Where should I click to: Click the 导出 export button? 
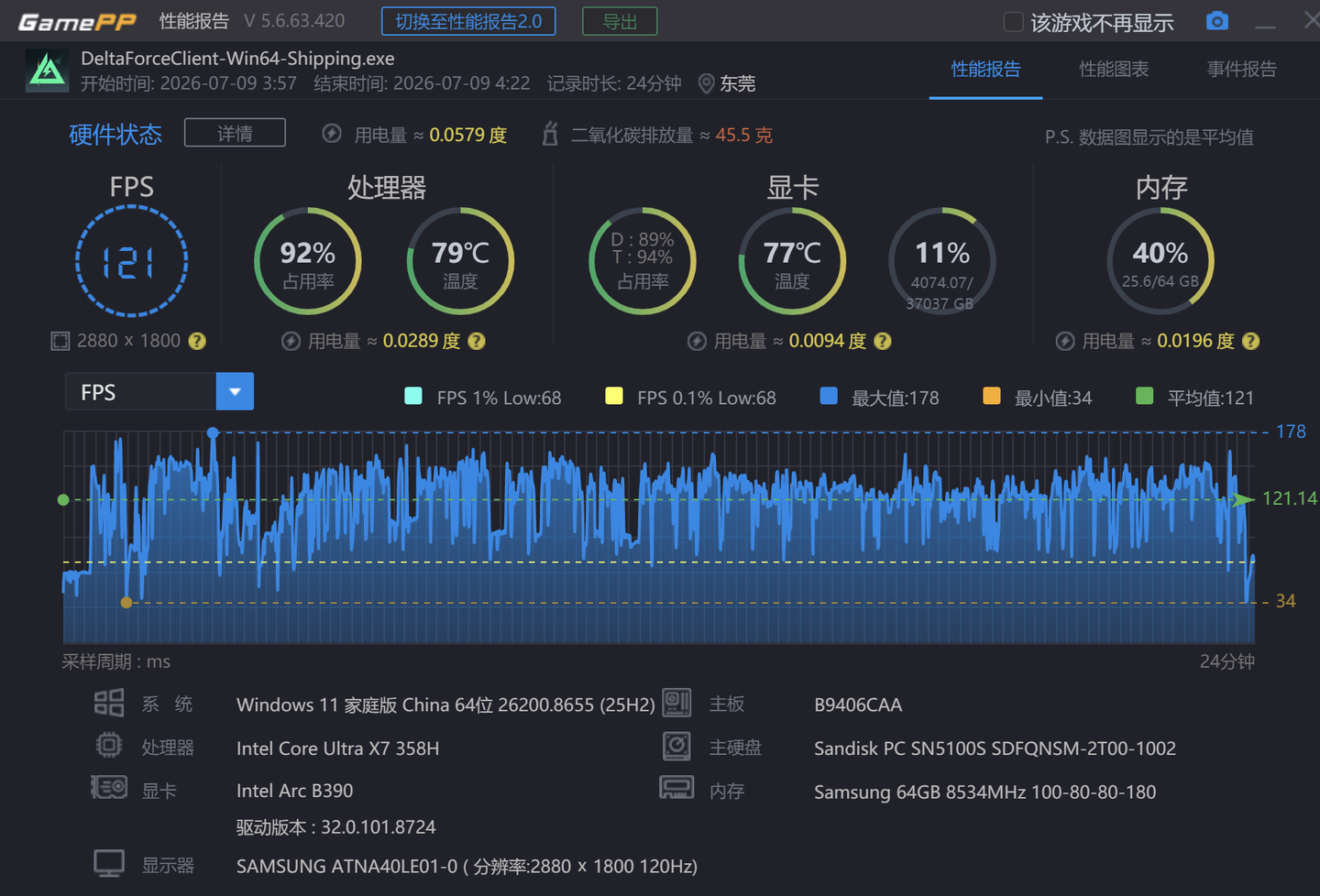(620, 21)
